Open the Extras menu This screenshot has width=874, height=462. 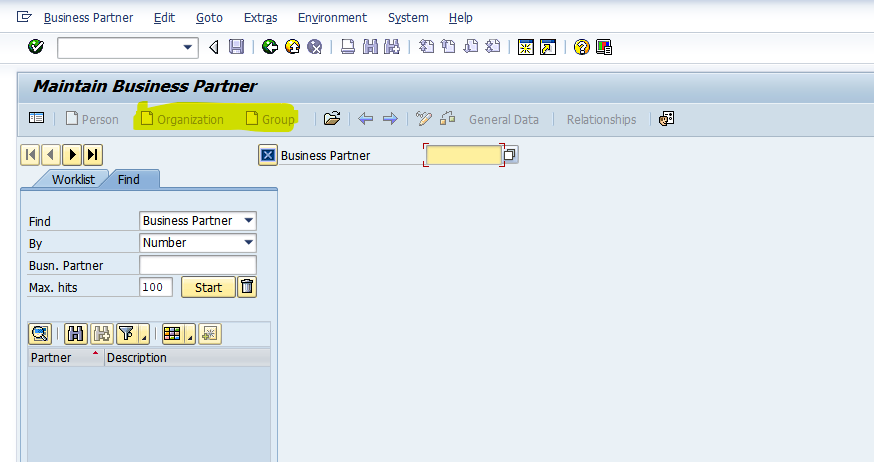(x=260, y=18)
